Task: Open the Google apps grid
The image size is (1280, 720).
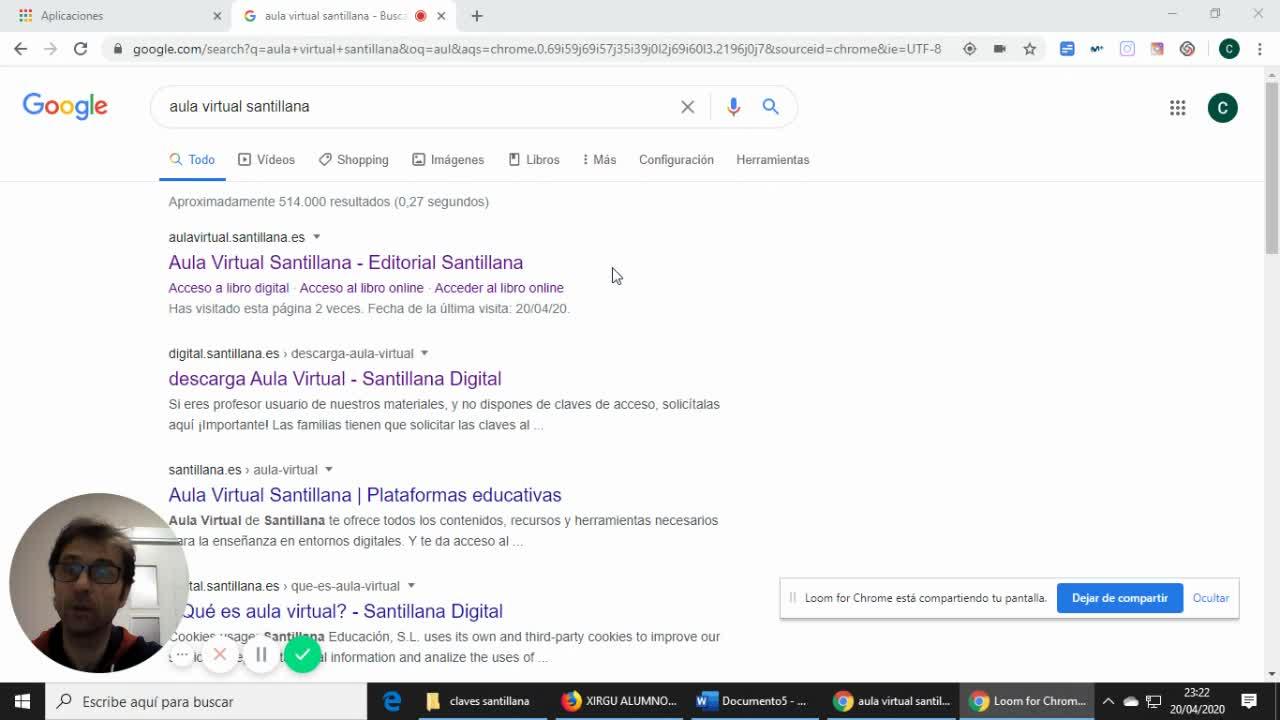Action: coord(1177,108)
